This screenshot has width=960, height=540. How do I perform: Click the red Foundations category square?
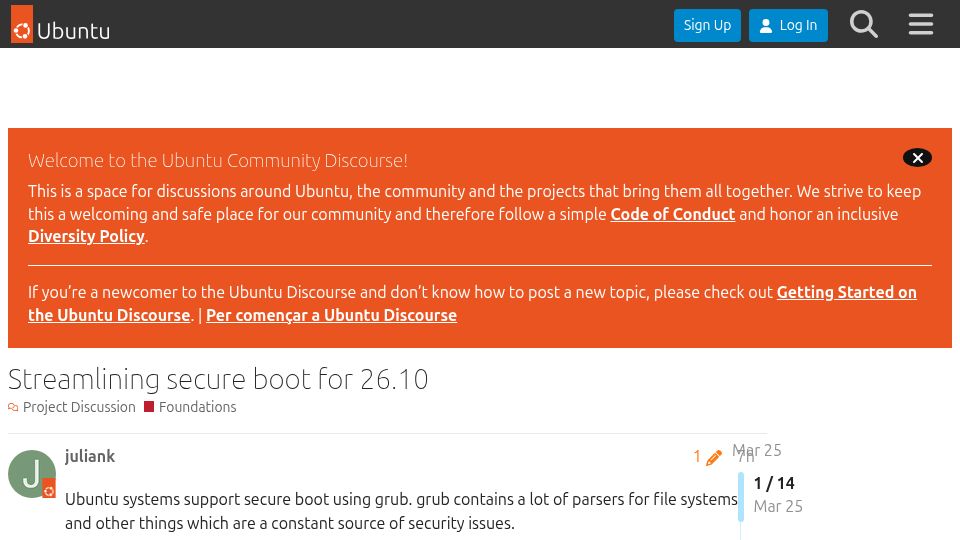149,407
